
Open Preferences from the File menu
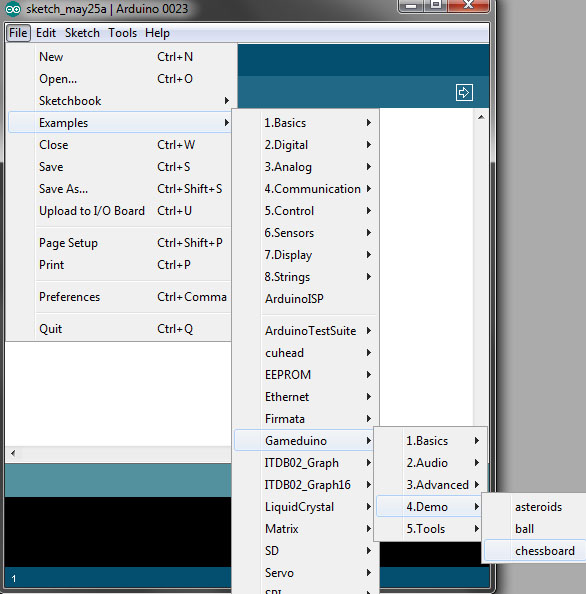pos(119,297)
